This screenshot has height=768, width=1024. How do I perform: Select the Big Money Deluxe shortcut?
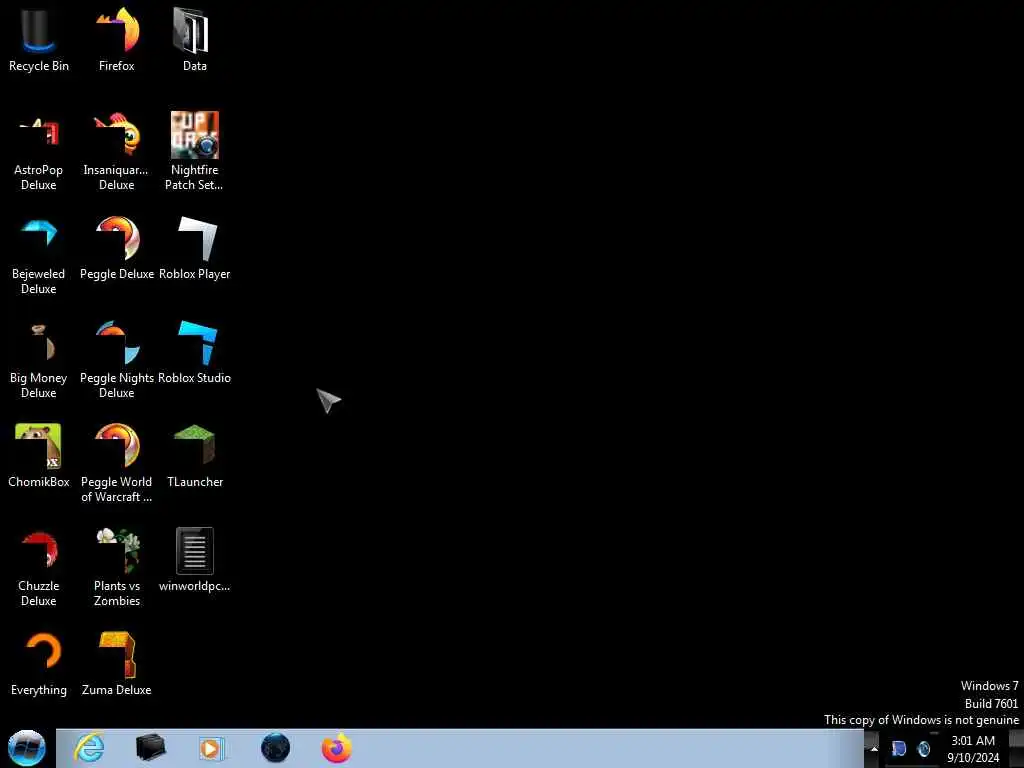[39, 360]
